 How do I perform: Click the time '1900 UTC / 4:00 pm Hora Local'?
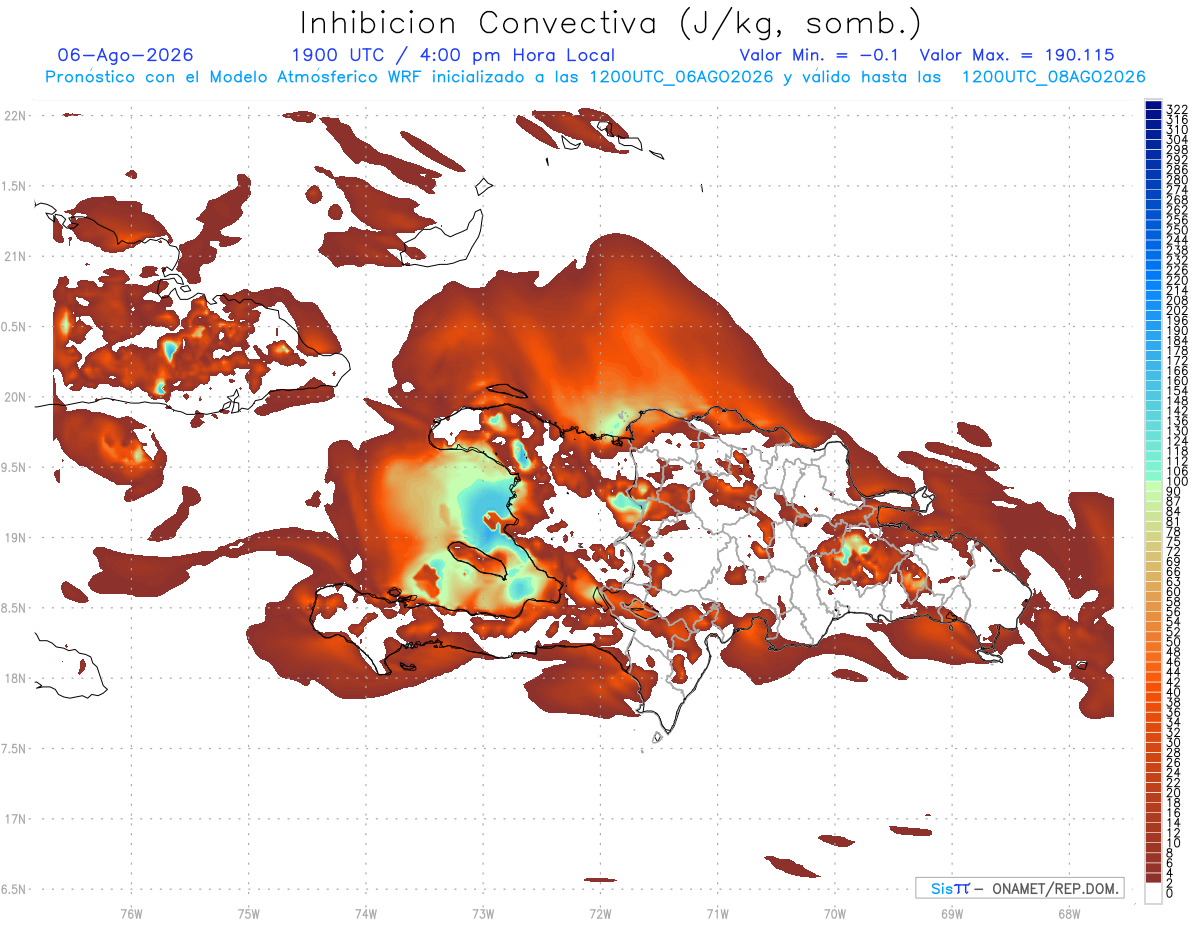coord(453,55)
